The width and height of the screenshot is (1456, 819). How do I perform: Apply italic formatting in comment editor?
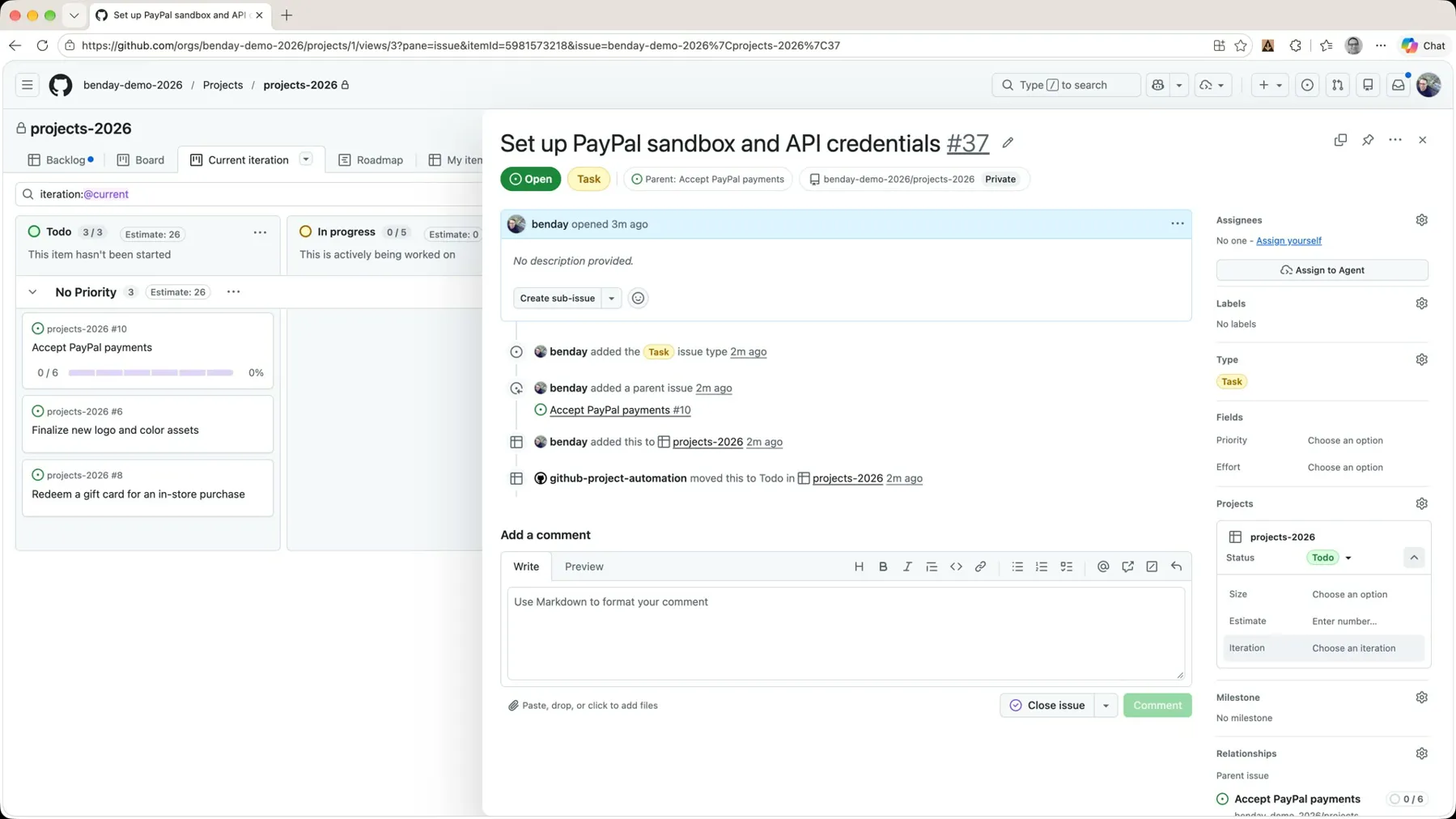tap(907, 567)
